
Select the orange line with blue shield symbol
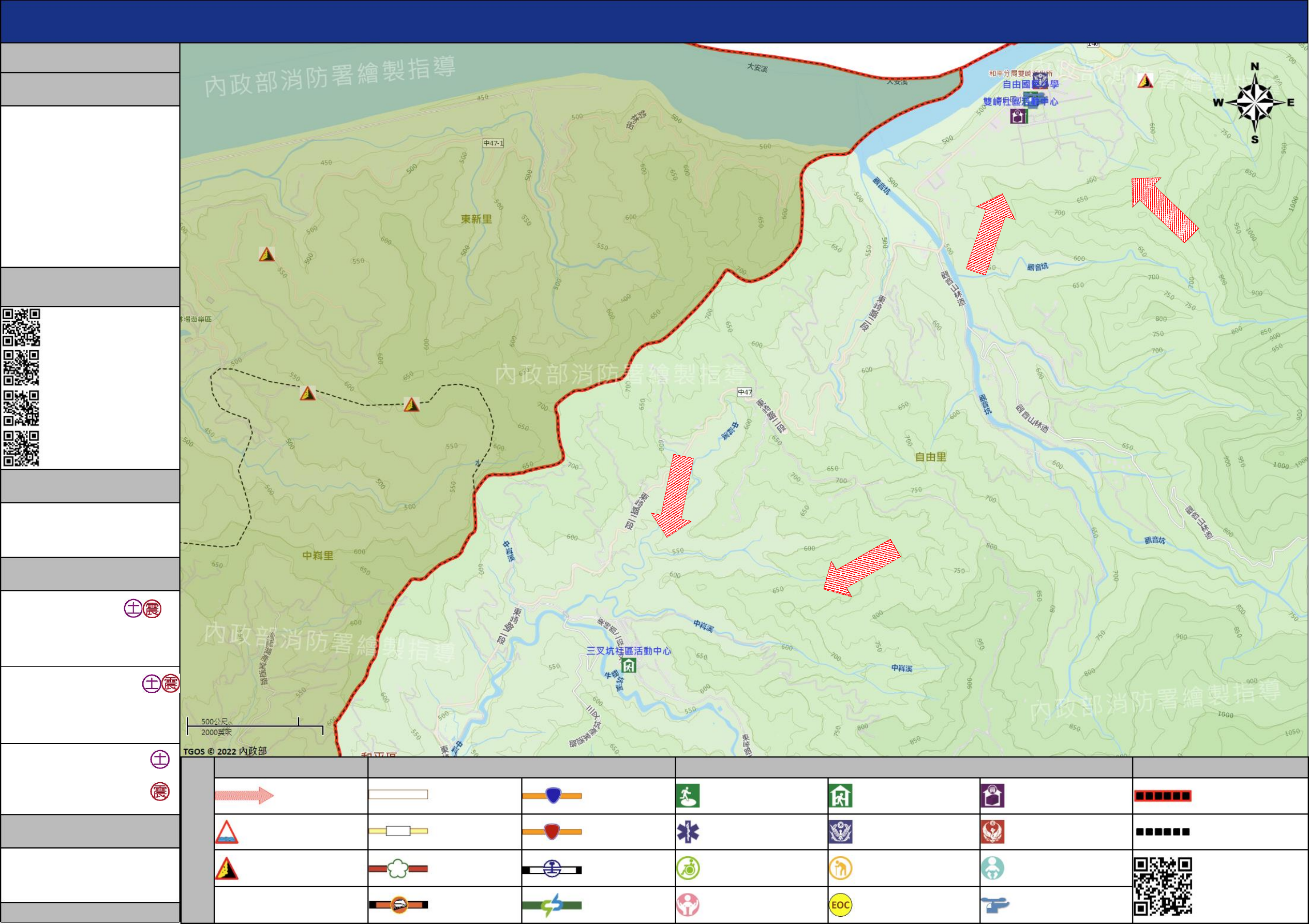553,795
